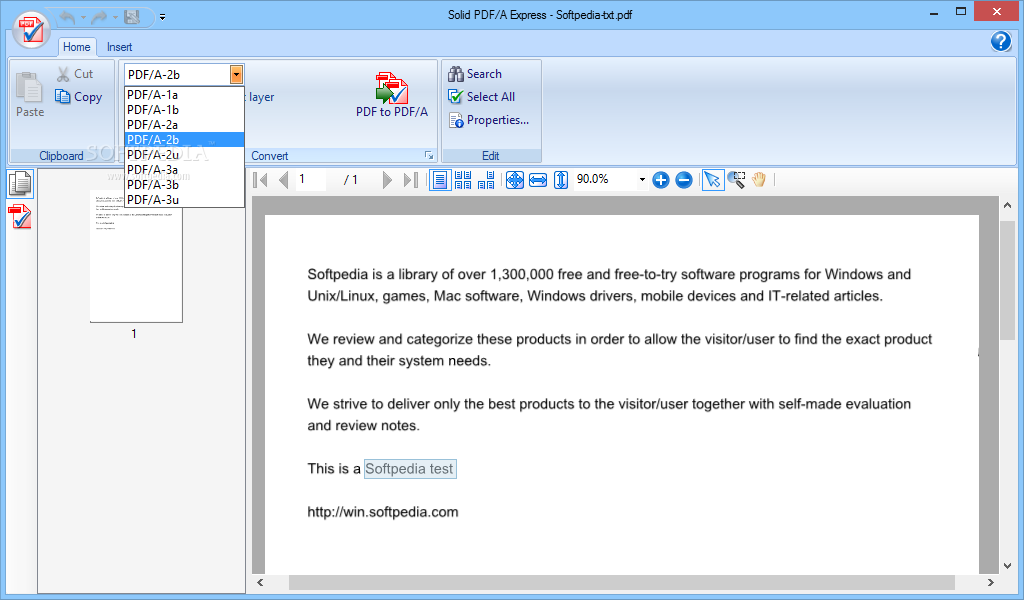Open document Properties dialog
The height and width of the screenshot is (600, 1024).
488,120
